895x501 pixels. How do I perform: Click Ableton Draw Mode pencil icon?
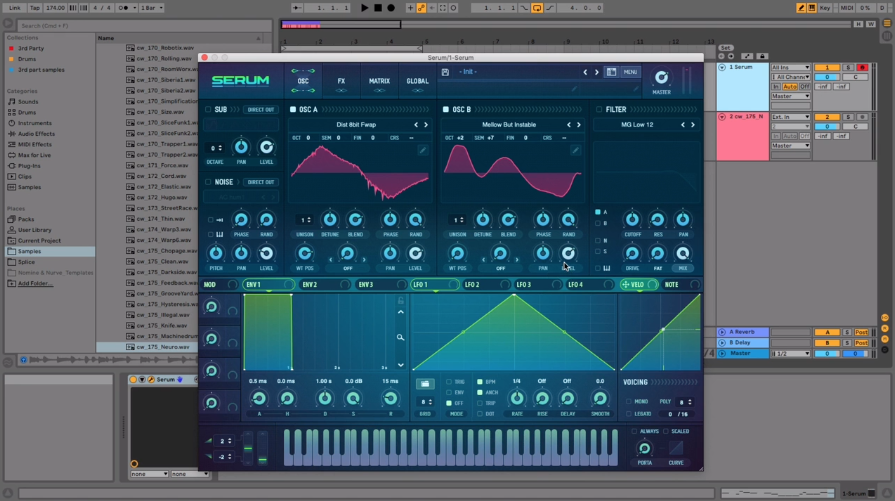pos(801,8)
